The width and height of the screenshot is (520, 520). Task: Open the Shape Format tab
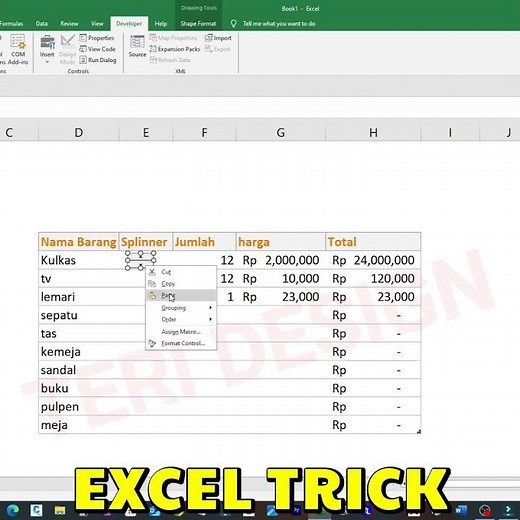(x=198, y=23)
